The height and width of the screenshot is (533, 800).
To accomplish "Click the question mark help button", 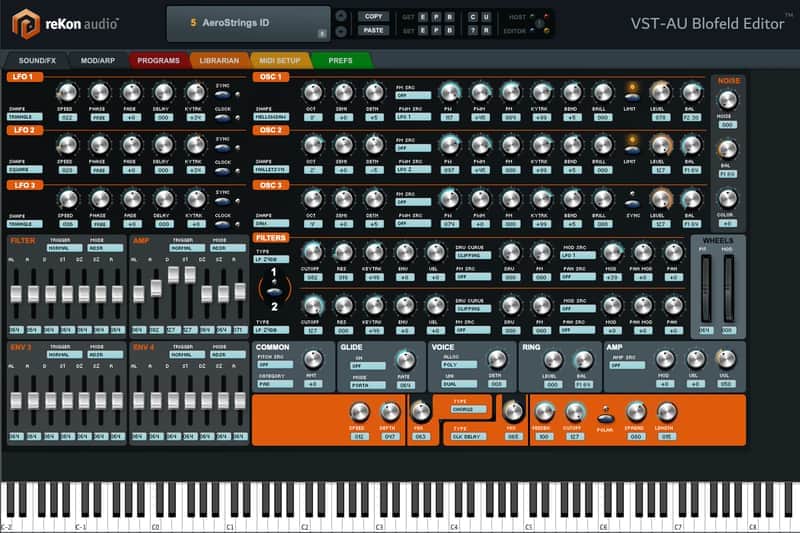I will [472, 31].
